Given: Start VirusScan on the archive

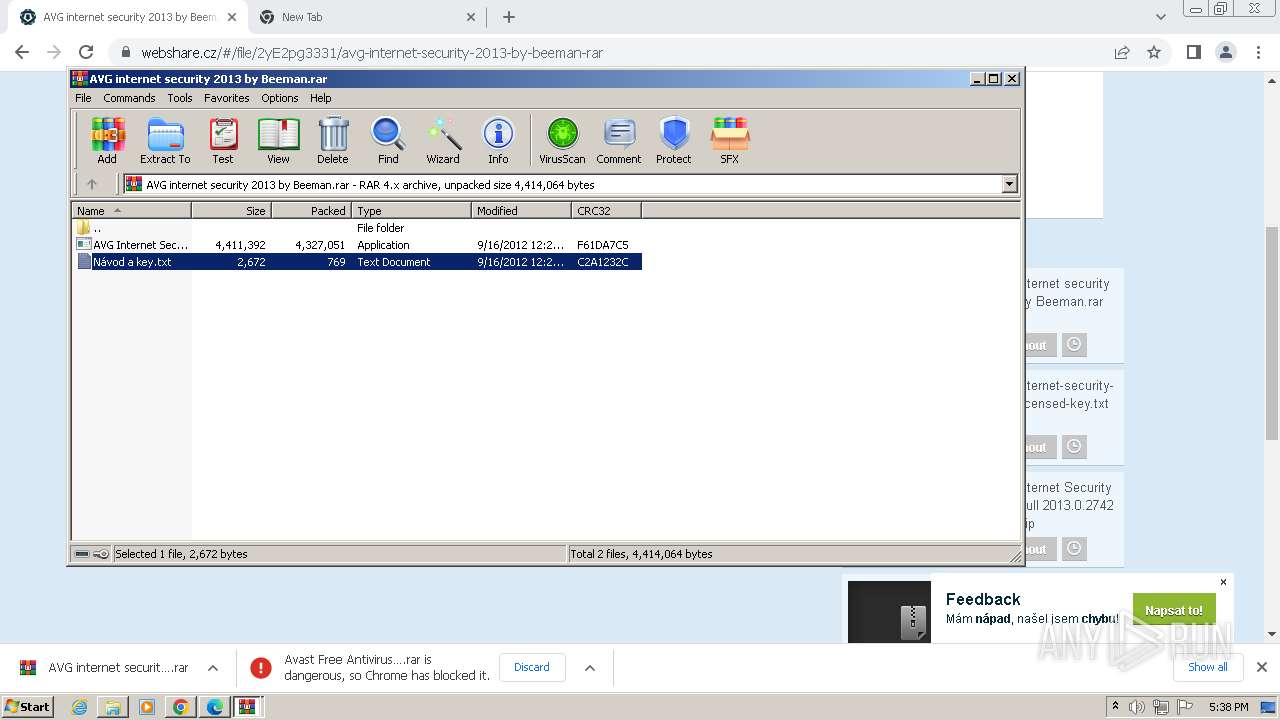Looking at the screenshot, I should [x=562, y=140].
